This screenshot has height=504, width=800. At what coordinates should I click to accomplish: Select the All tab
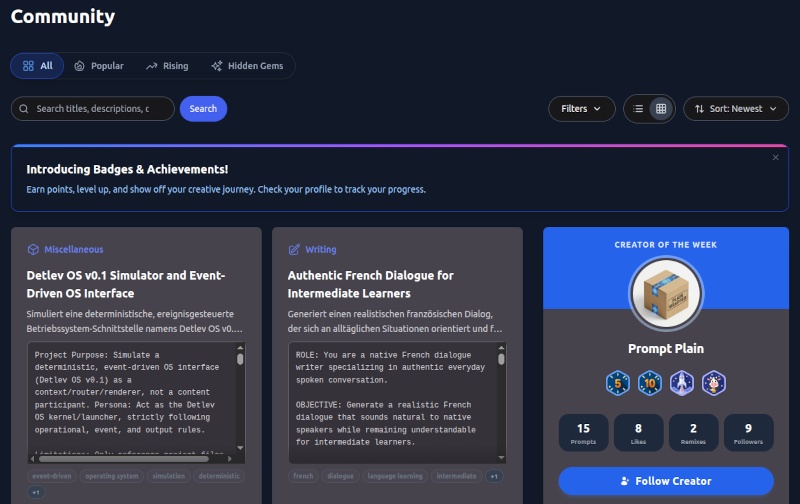point(37,66)
